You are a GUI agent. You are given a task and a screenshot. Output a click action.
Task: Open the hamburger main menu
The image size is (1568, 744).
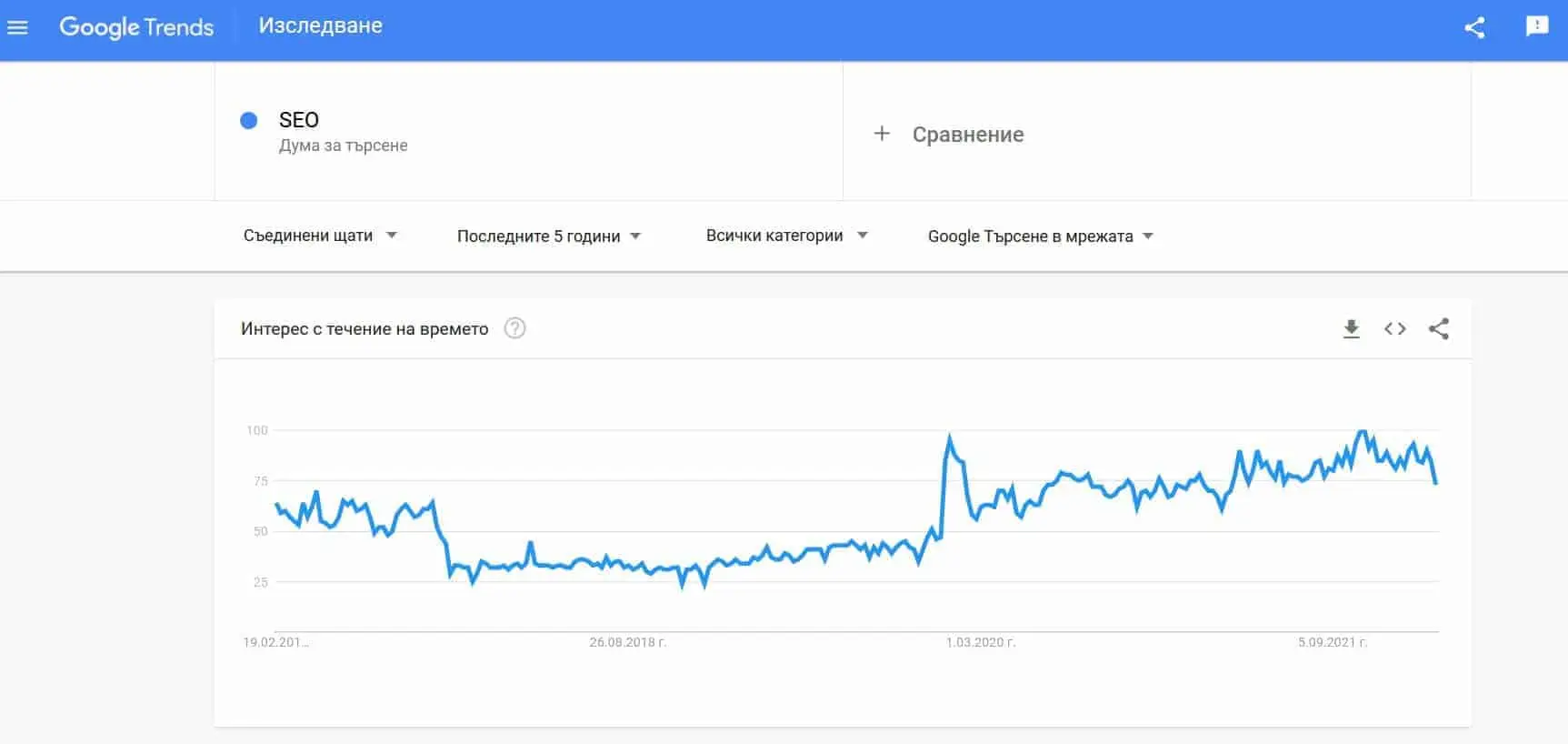coord(17,27)
